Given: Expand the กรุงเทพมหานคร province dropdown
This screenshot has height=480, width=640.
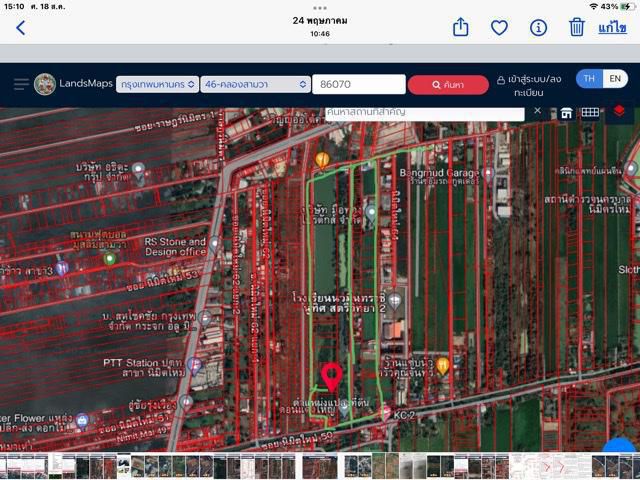Looking at the screenshot, I should [158, 84].
